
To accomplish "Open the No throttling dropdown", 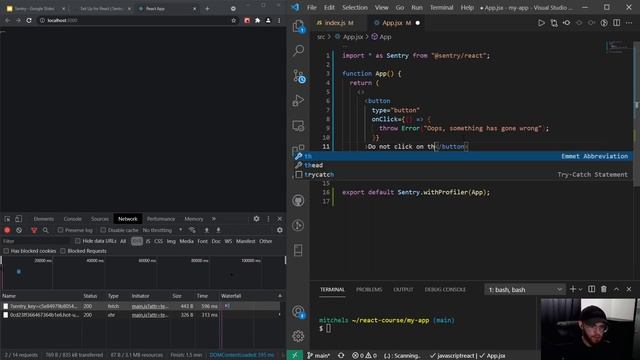I will pyautogui.click(x=162, y=230).
